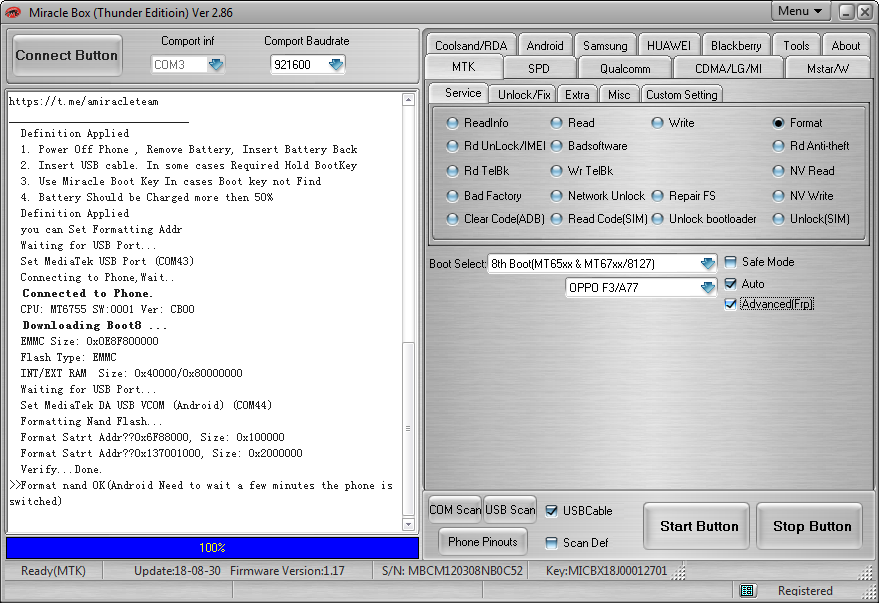Screen dimensions: 879x603
Task: Switch to the HUAWEI tab
Action: pyautogui.click(x=669, y=45)
